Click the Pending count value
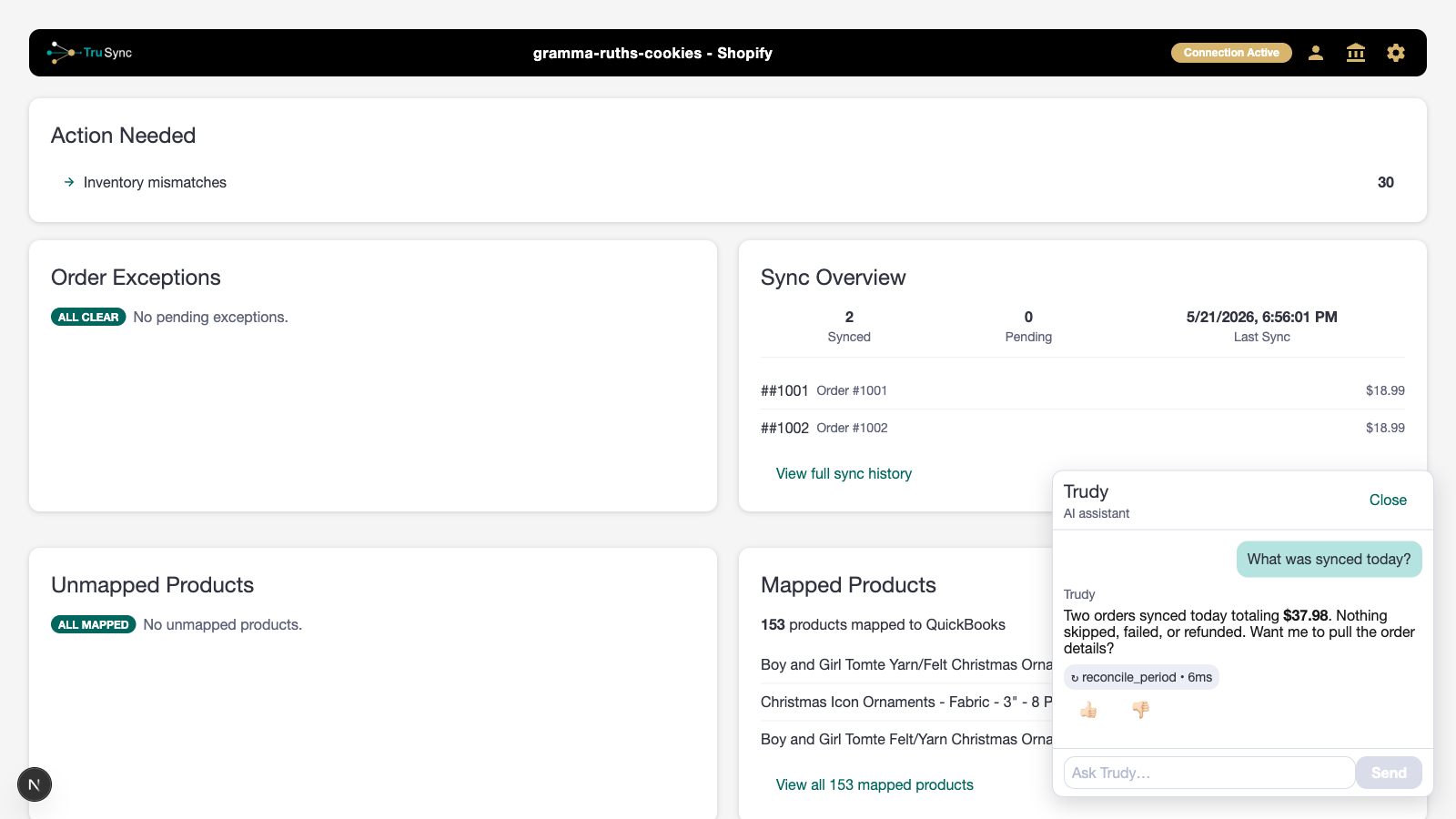The image size is (1456, 819). click(1028, 317)
